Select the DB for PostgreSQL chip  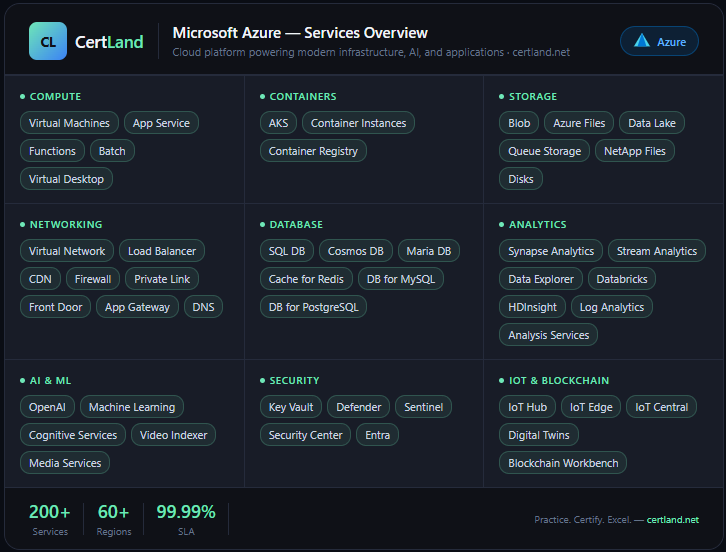point(313,307)
